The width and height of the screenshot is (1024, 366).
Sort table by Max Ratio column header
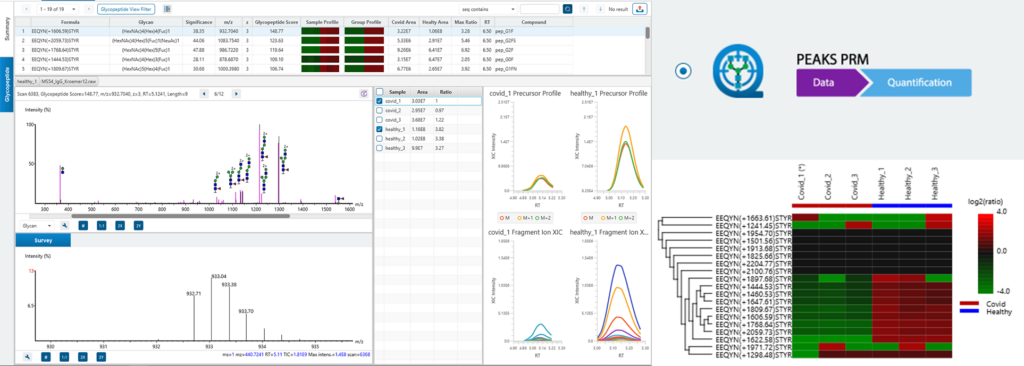[465, 22]
